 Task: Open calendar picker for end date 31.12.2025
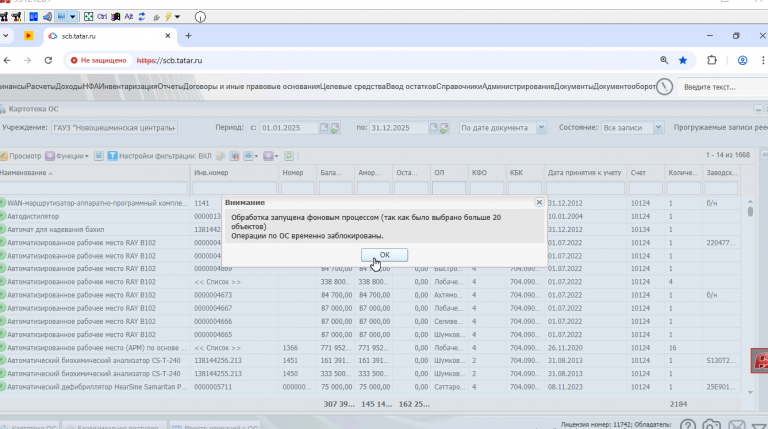433,127
